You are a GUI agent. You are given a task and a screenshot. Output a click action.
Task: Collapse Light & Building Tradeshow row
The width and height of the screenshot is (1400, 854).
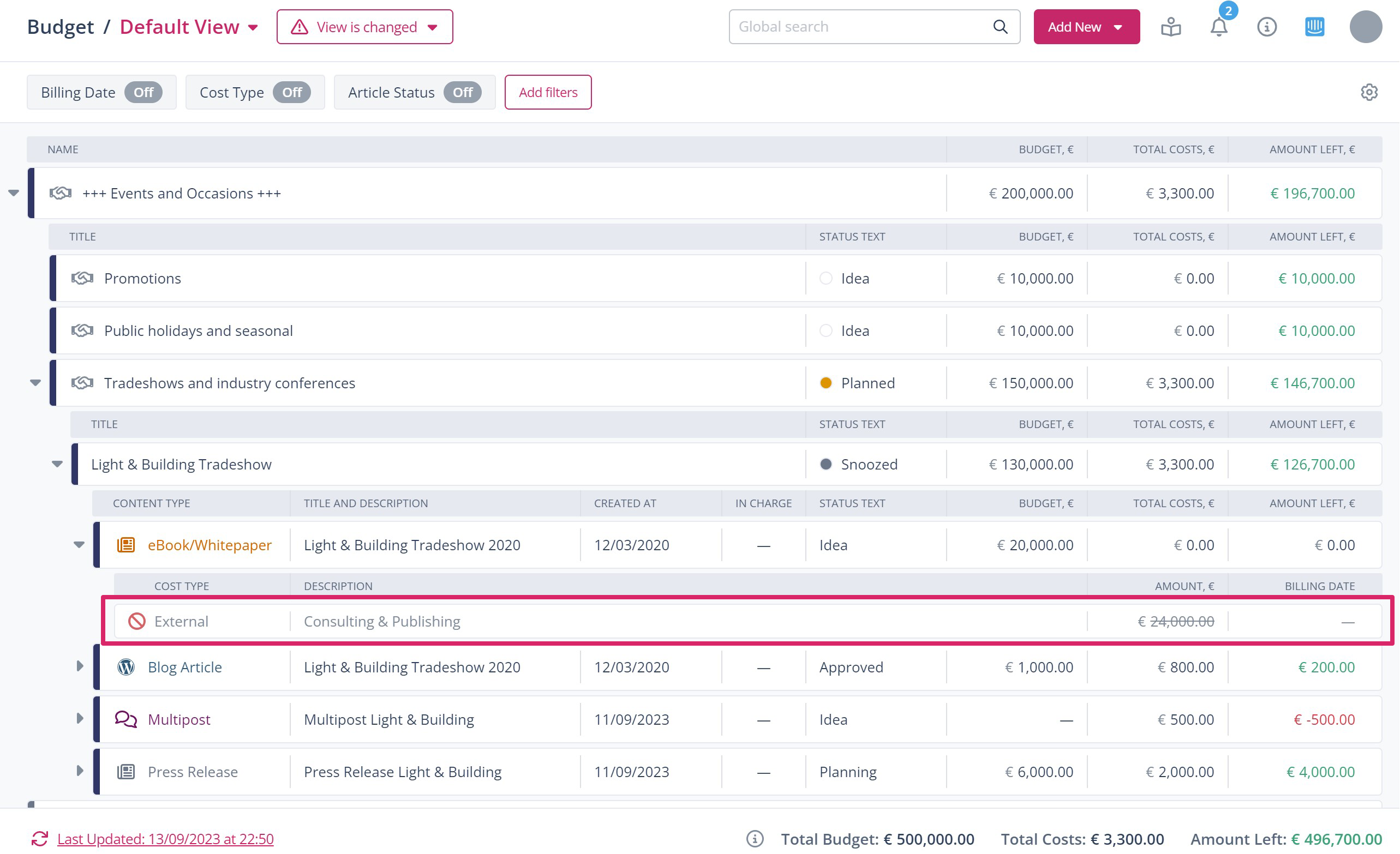click(x=57, y=464)
